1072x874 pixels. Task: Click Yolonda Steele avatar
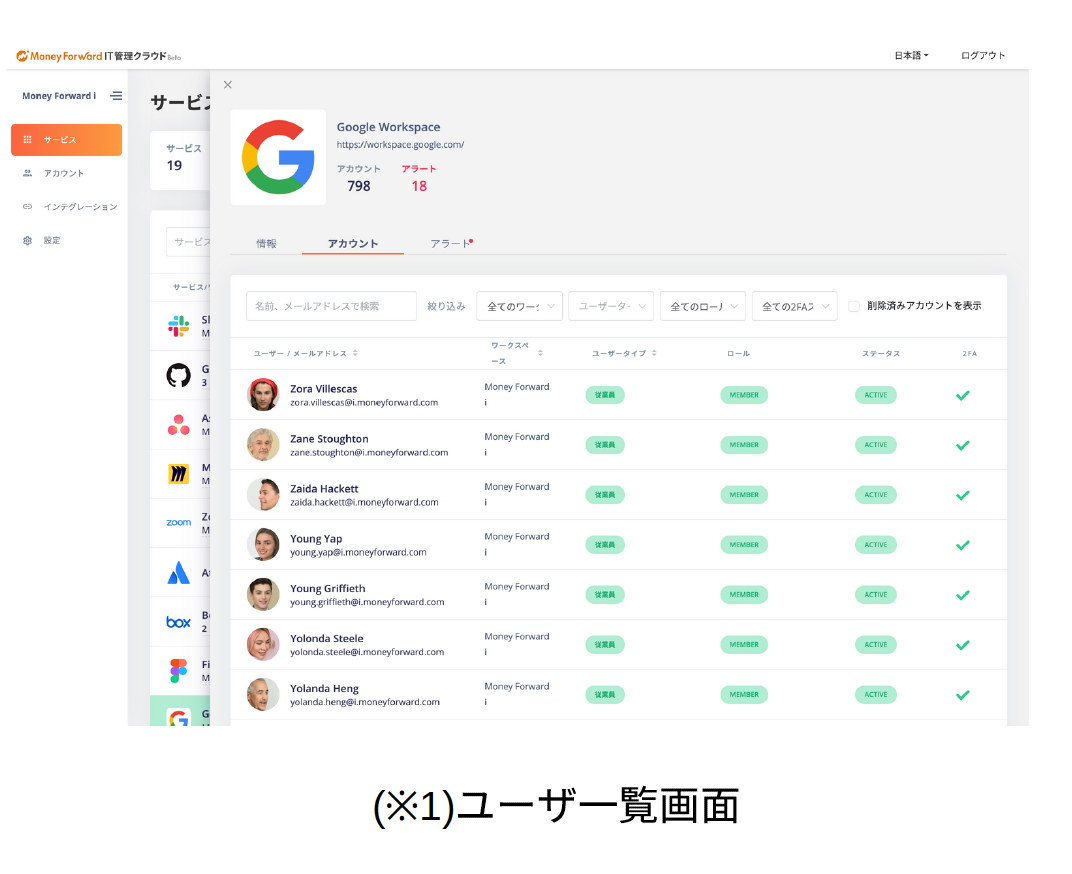coord(263,644)
